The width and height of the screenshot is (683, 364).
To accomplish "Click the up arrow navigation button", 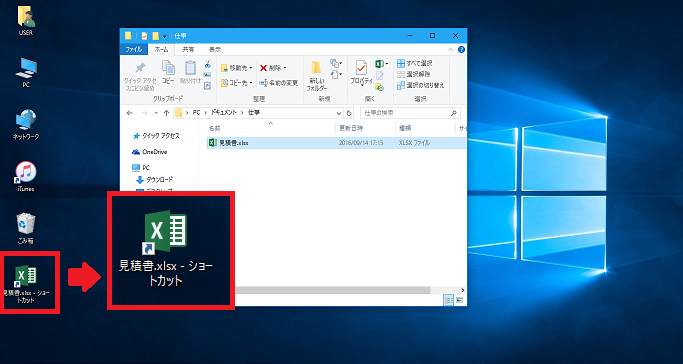I will pyautogui.click(x=166, y=113).
